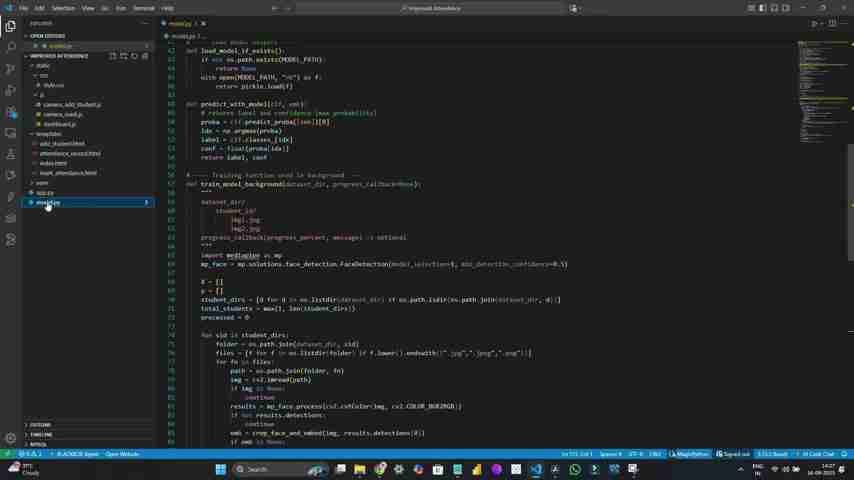Open the Run and Debug view

(11, 91)
